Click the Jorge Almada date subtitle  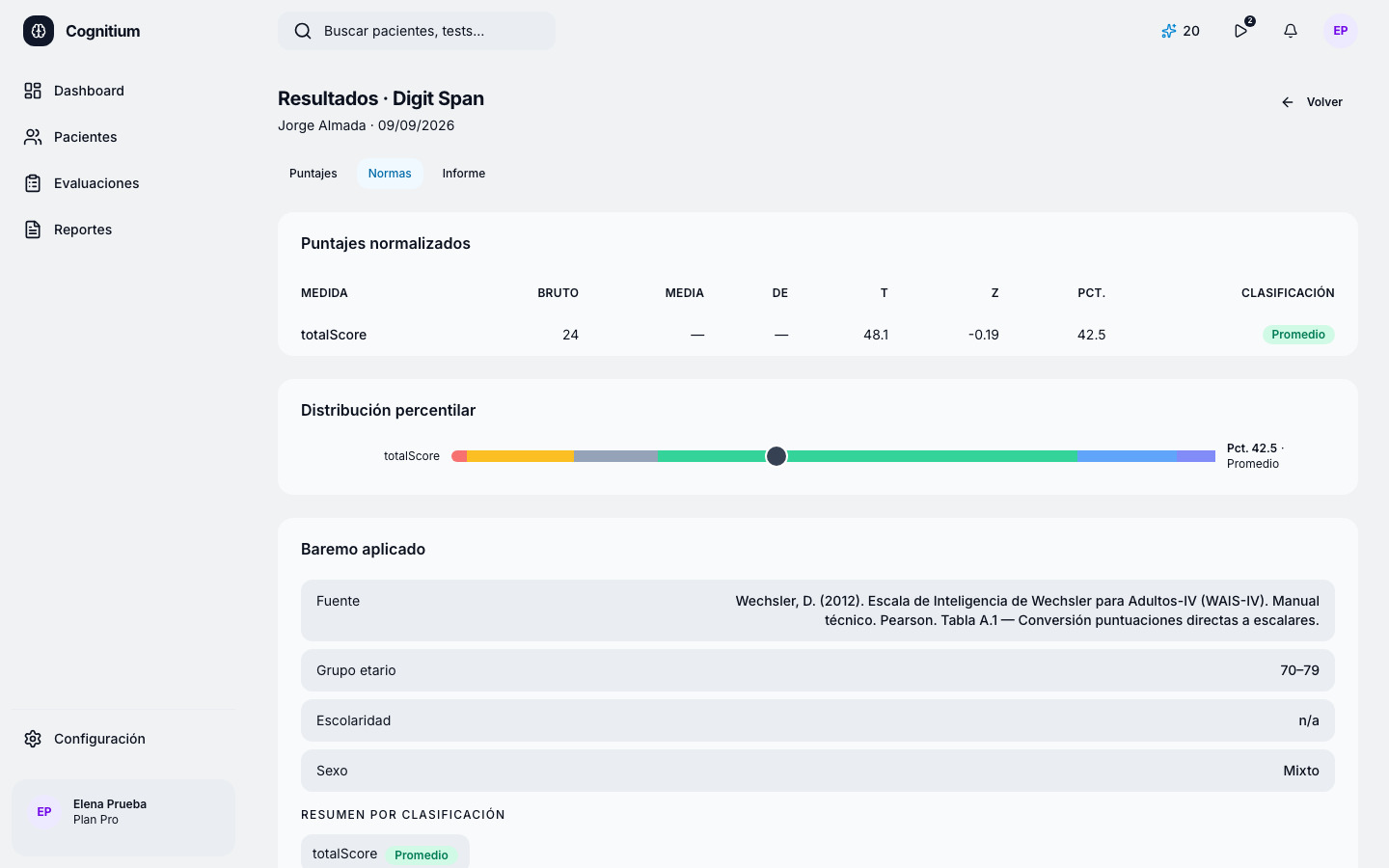366,125
